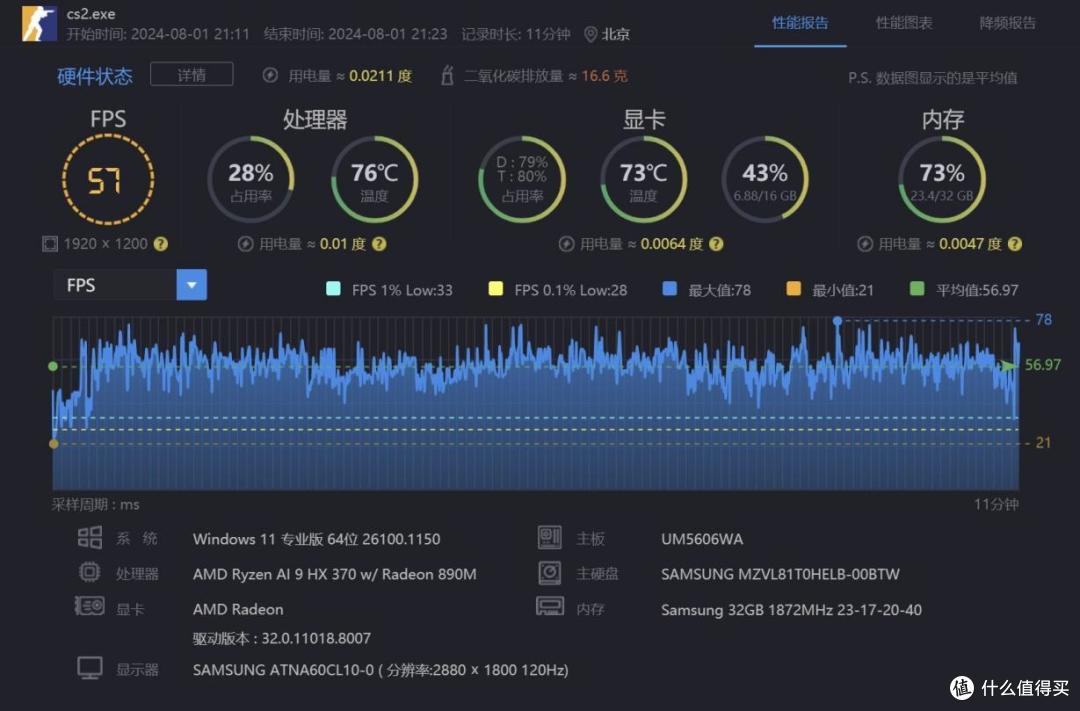
Task: Click the green 平均值 legend swatch
Action: pos(917,289)
